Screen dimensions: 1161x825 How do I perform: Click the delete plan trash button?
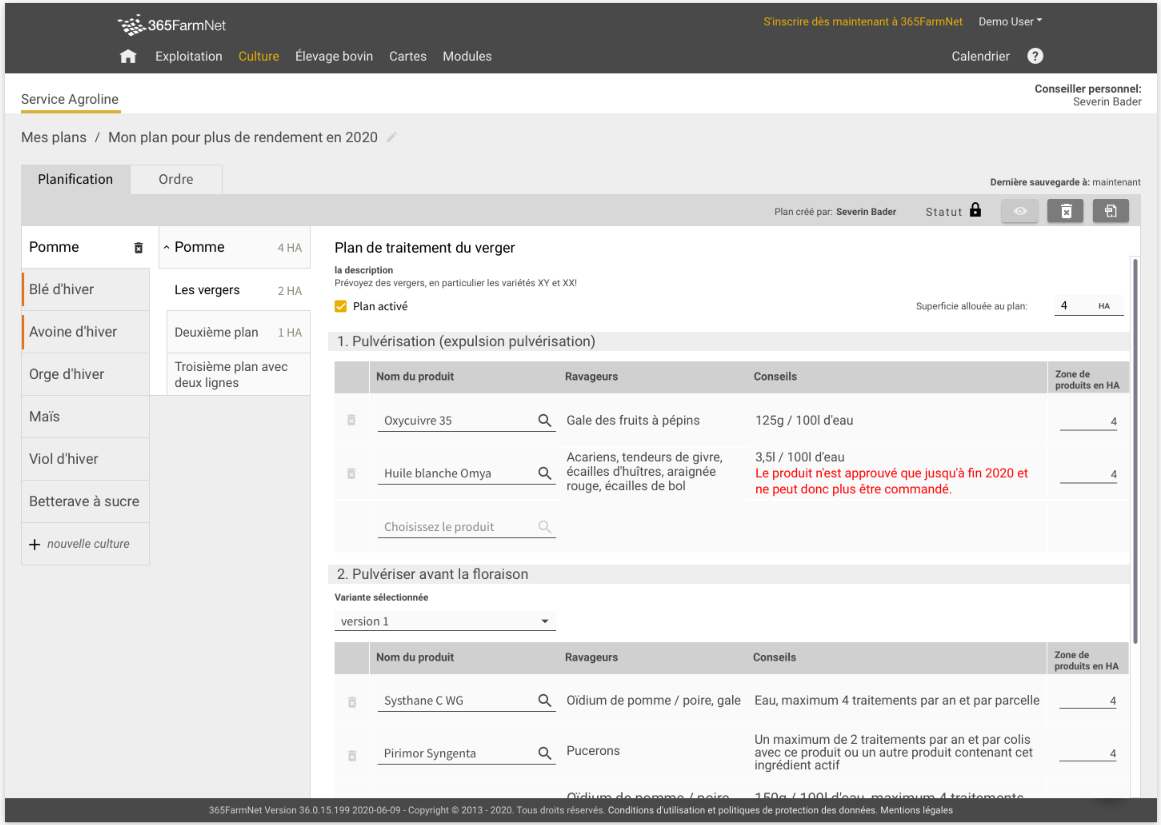click(x=1066, y=211)
